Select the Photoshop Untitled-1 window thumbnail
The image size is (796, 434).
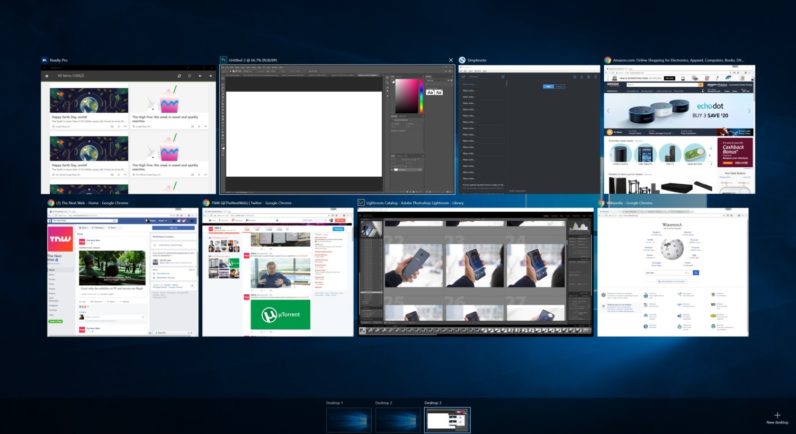click(x=337, y=129)
